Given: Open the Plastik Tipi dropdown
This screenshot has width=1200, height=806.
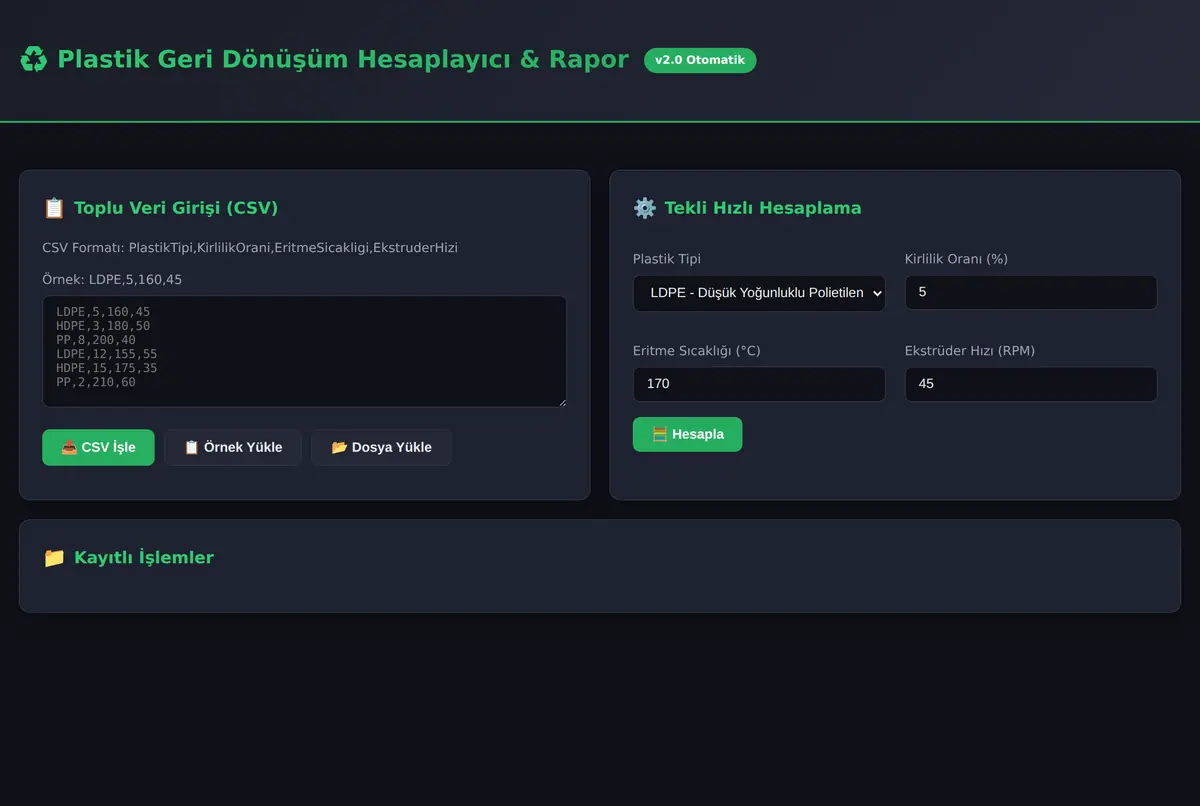Looking at the screenshot, I should (x=759, y=293).
